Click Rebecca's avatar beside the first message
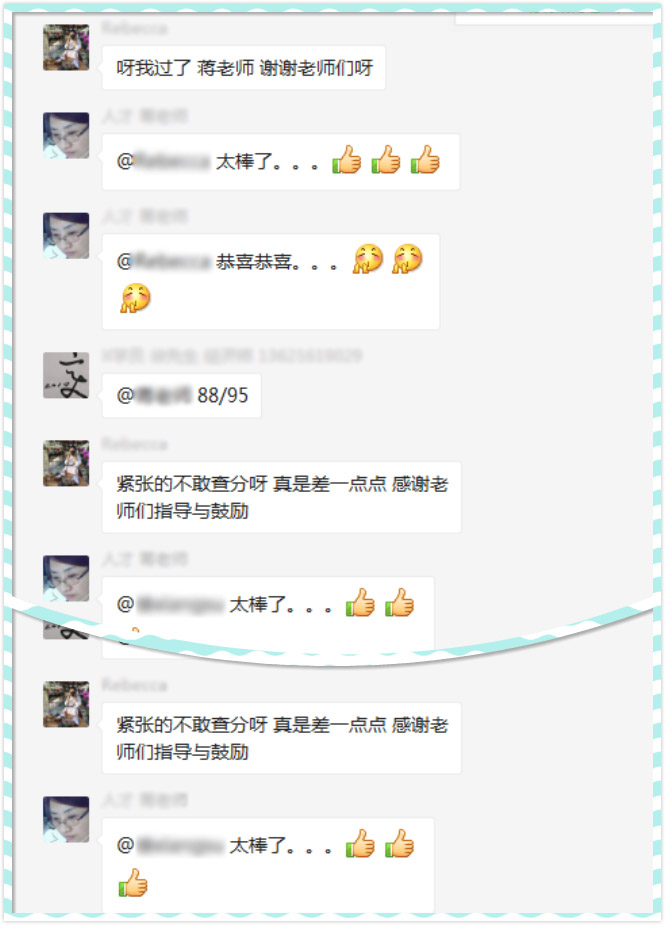The width and height of the screenshot is (665, 925). [66, 47]
